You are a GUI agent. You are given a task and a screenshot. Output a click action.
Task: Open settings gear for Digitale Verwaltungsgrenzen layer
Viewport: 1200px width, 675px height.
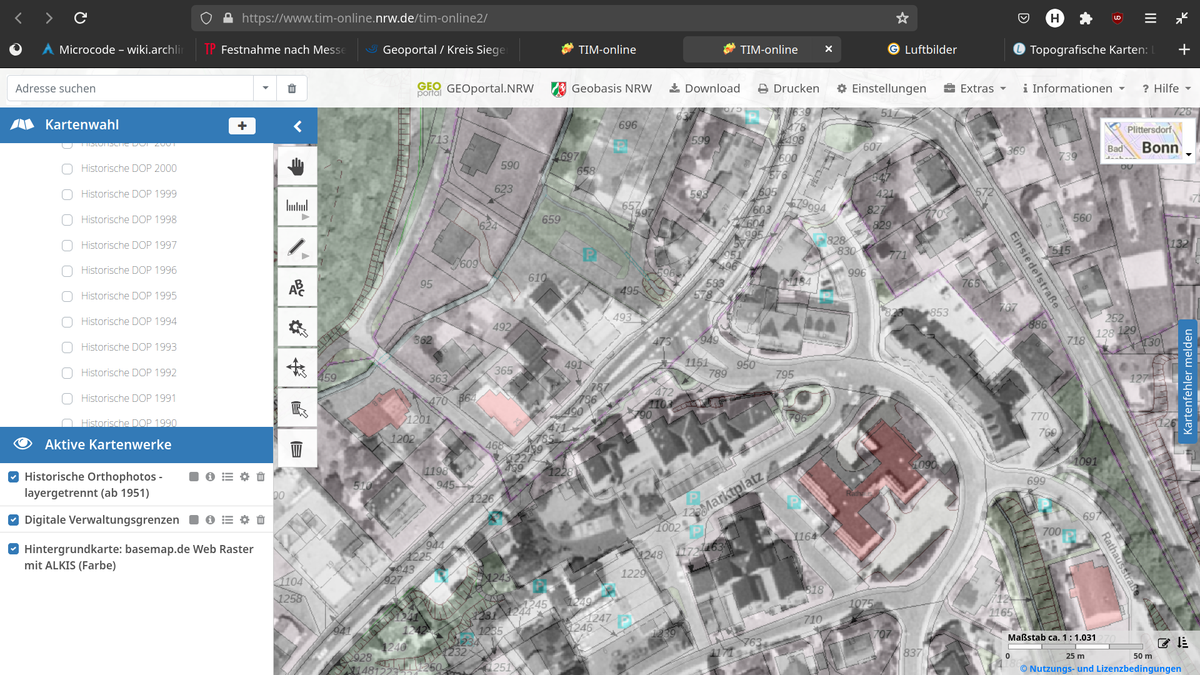244,520
